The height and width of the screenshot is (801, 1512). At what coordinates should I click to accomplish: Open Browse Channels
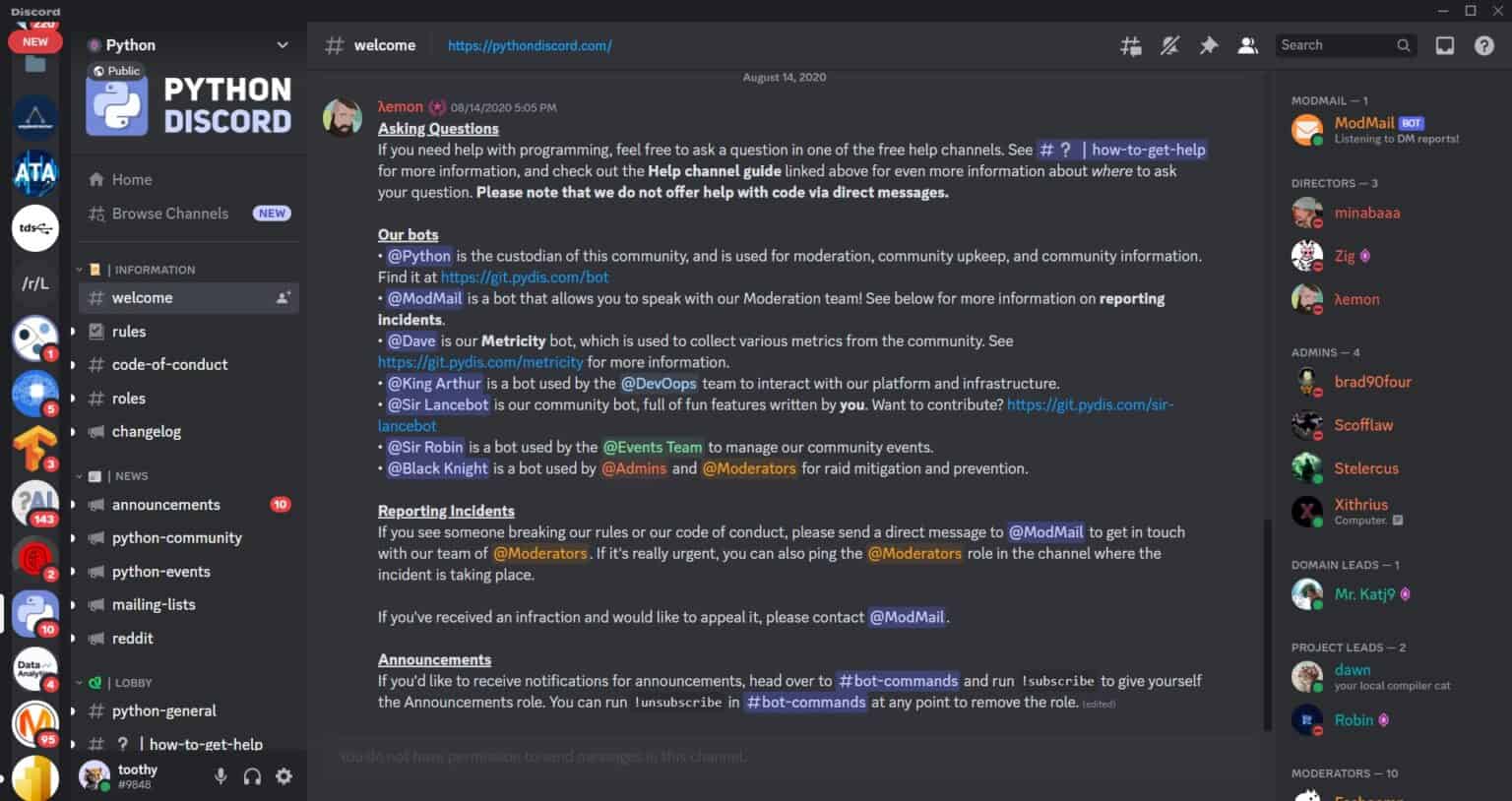[x=168, y=214]
